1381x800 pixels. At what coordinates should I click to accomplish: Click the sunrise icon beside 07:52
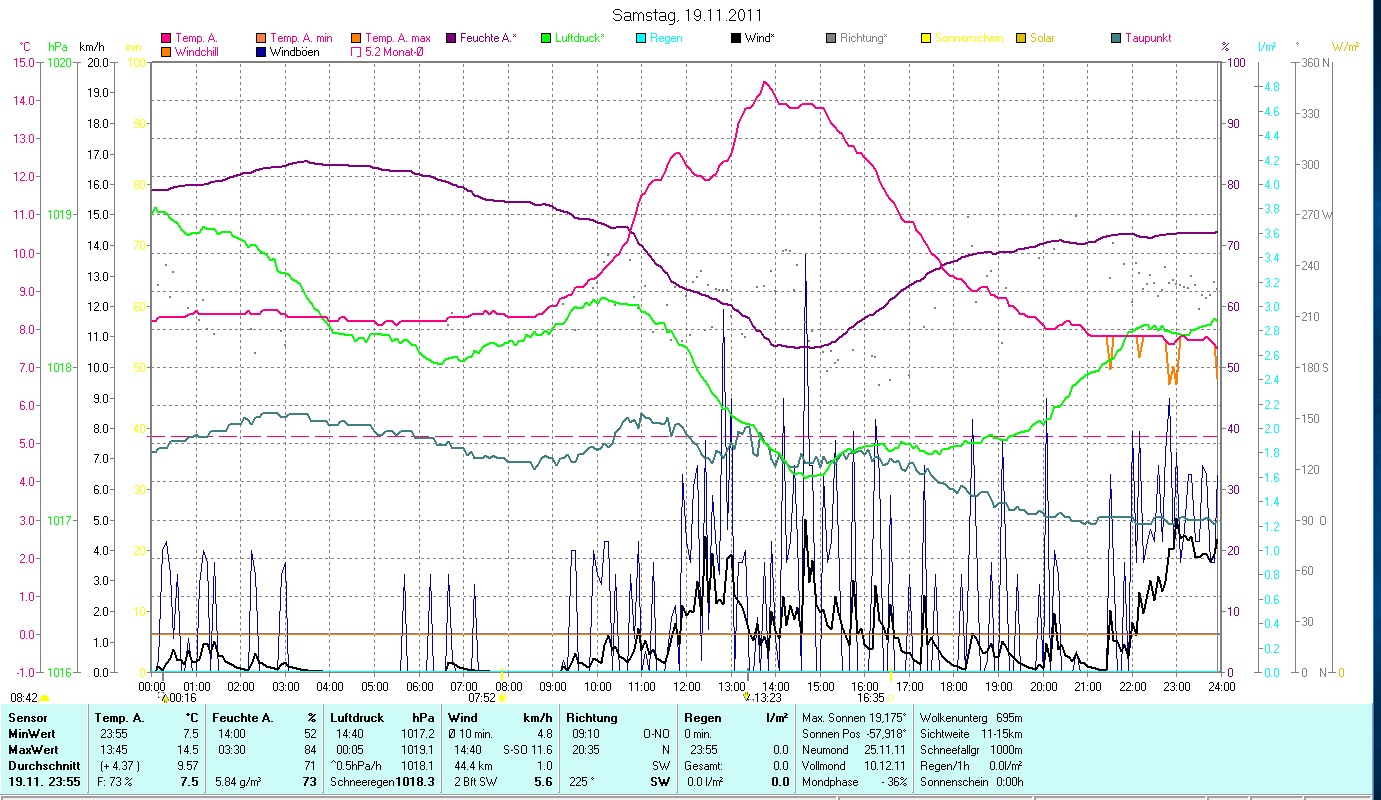tap(503, 698)
